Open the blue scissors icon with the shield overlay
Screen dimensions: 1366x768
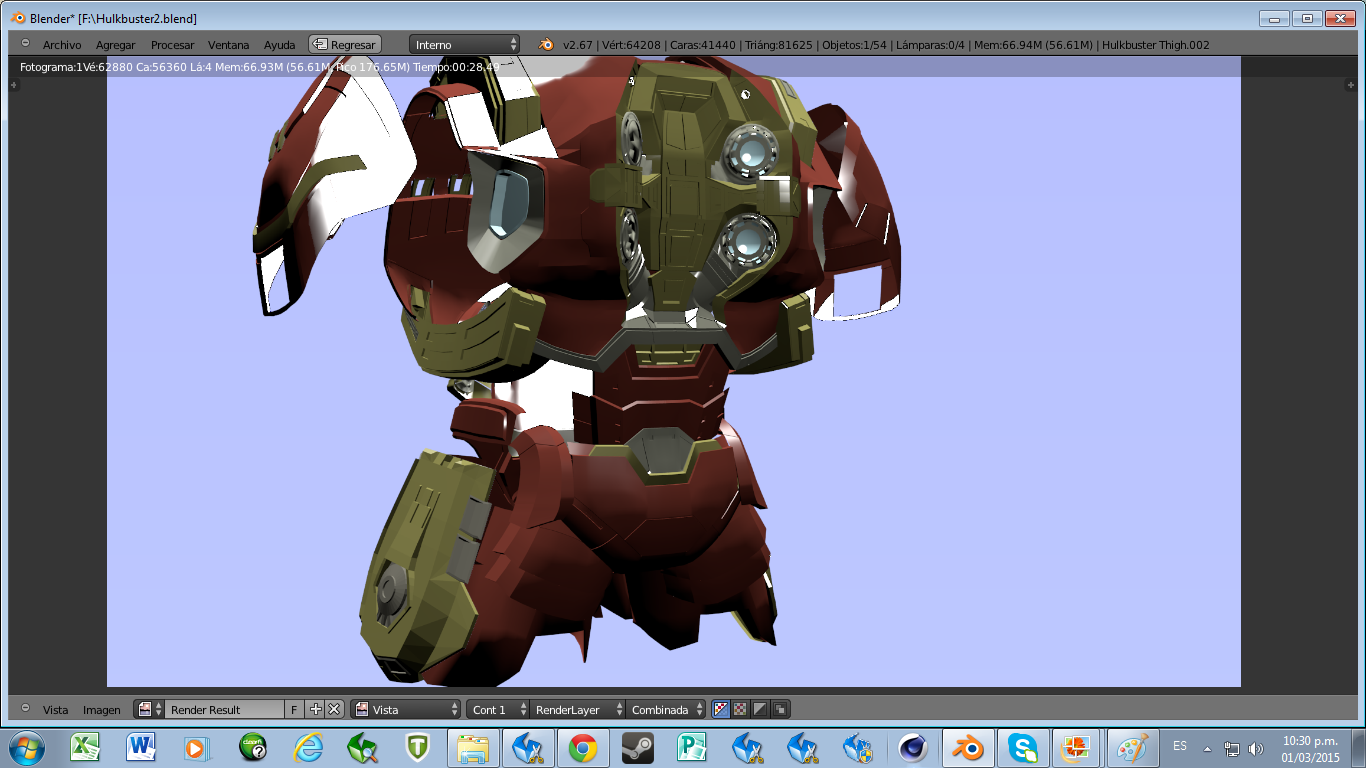coord(856,747)
